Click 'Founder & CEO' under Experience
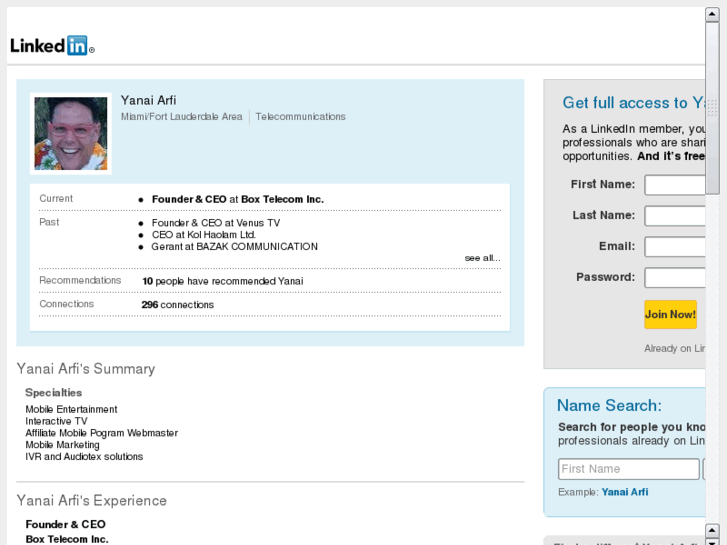This screenshot has width=727, height=545. coord(65,525)
